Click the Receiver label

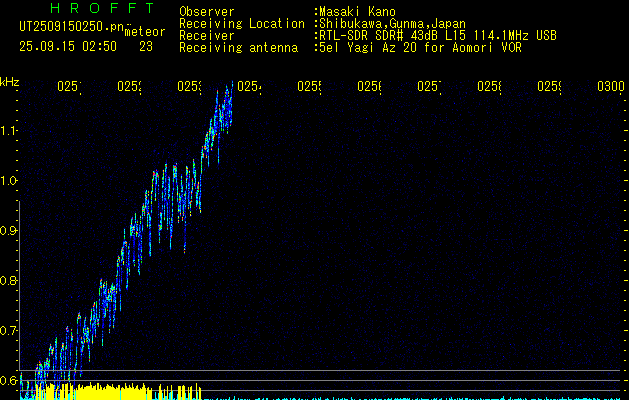point(207,36)
